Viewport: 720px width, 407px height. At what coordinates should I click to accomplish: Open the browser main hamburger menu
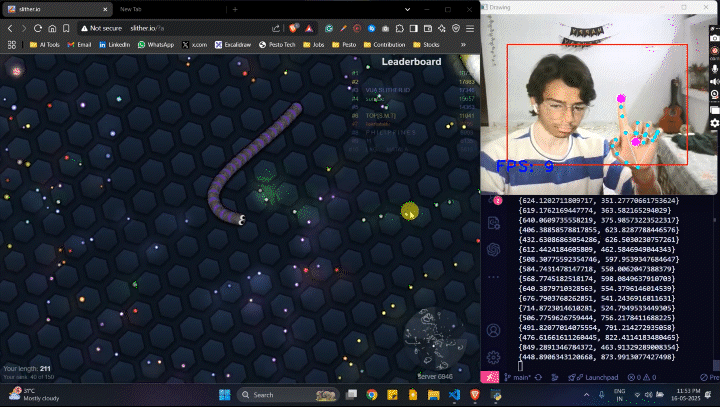coord(470,28)
